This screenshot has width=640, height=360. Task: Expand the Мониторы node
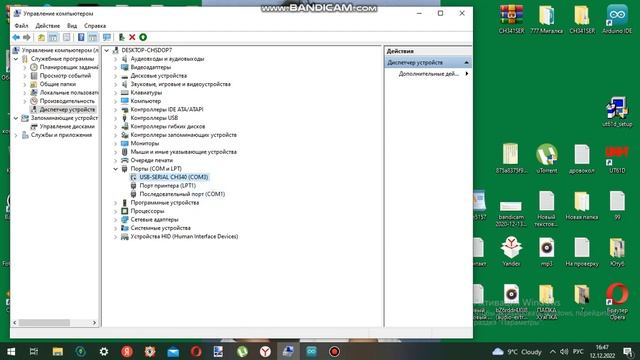point(116,143)
